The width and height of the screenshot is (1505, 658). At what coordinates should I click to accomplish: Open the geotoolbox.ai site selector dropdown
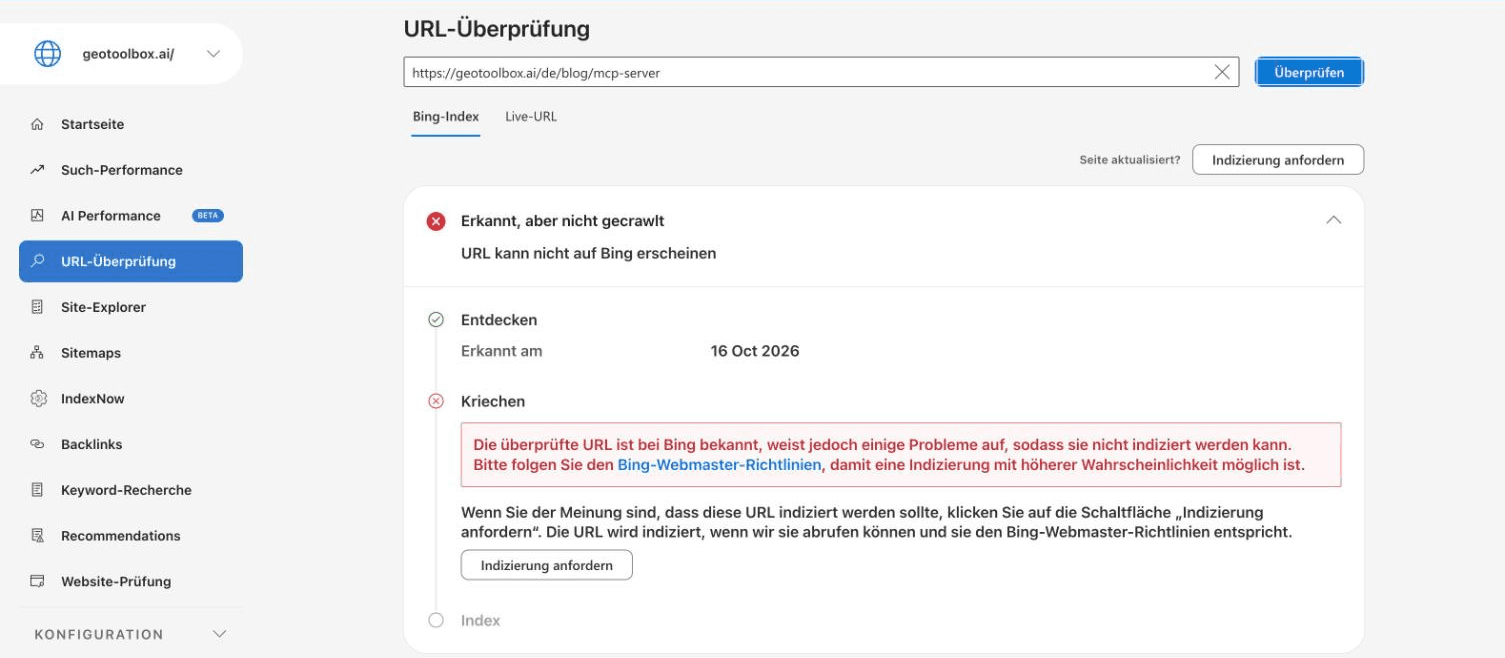213,54
